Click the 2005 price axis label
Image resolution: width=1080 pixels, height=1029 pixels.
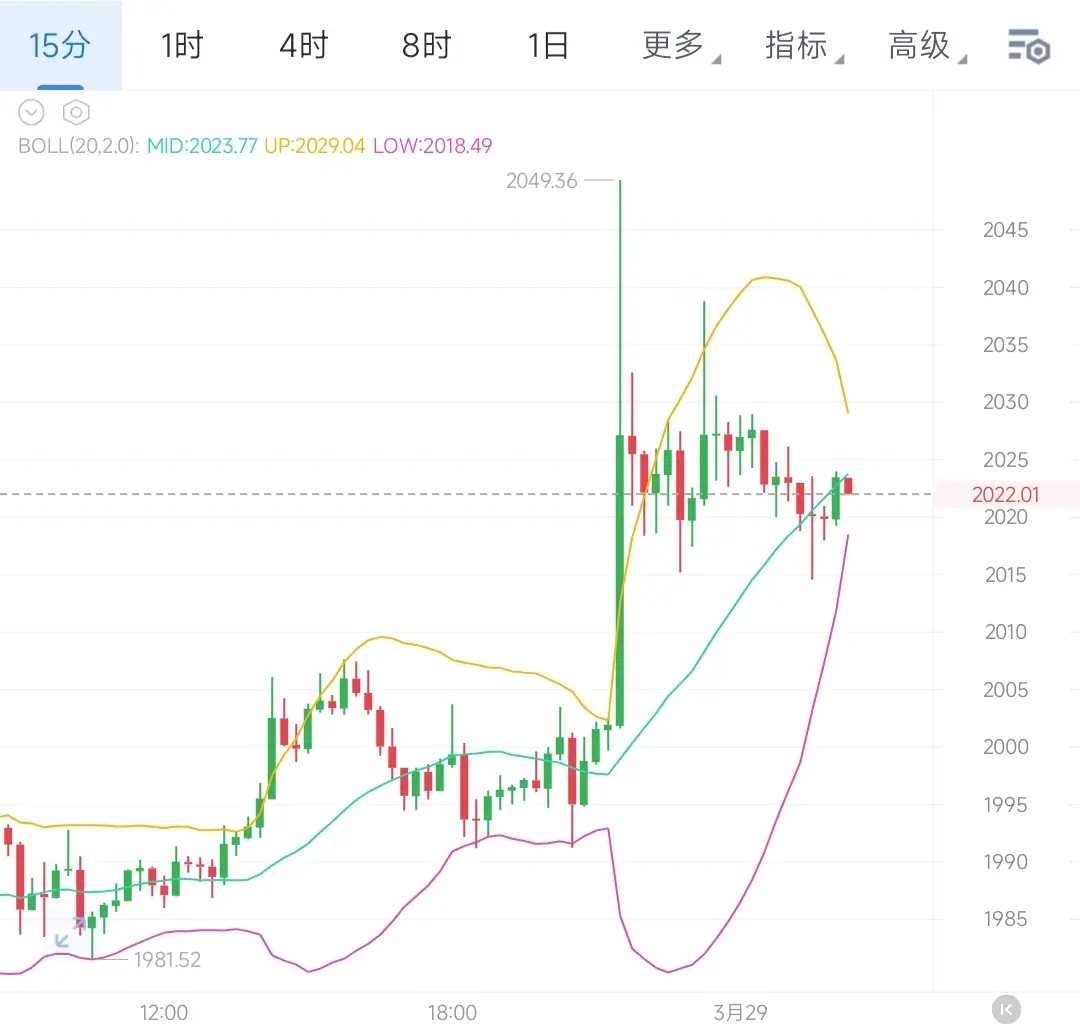pos(1006,689)
